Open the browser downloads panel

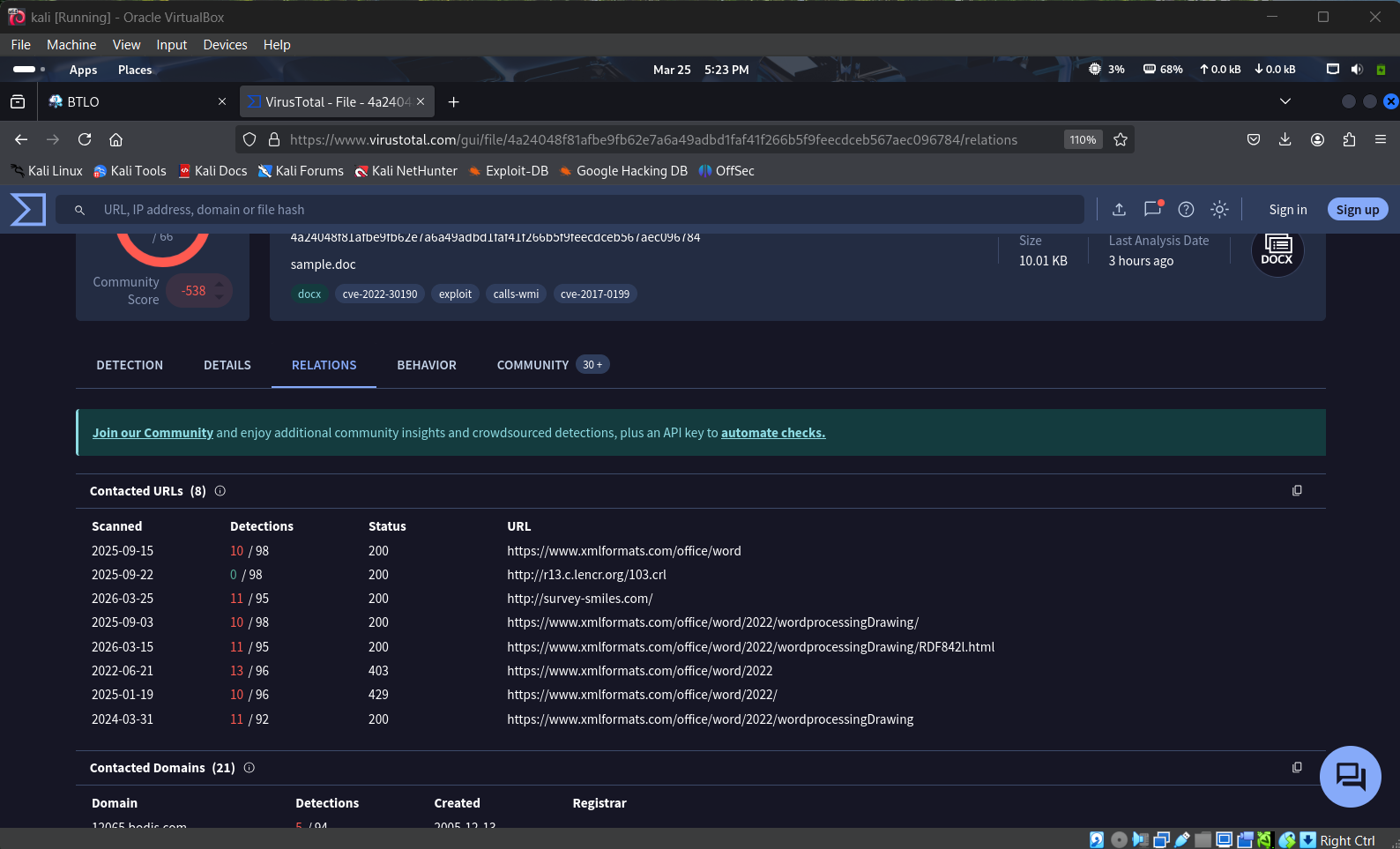(x=1285, y=139)
